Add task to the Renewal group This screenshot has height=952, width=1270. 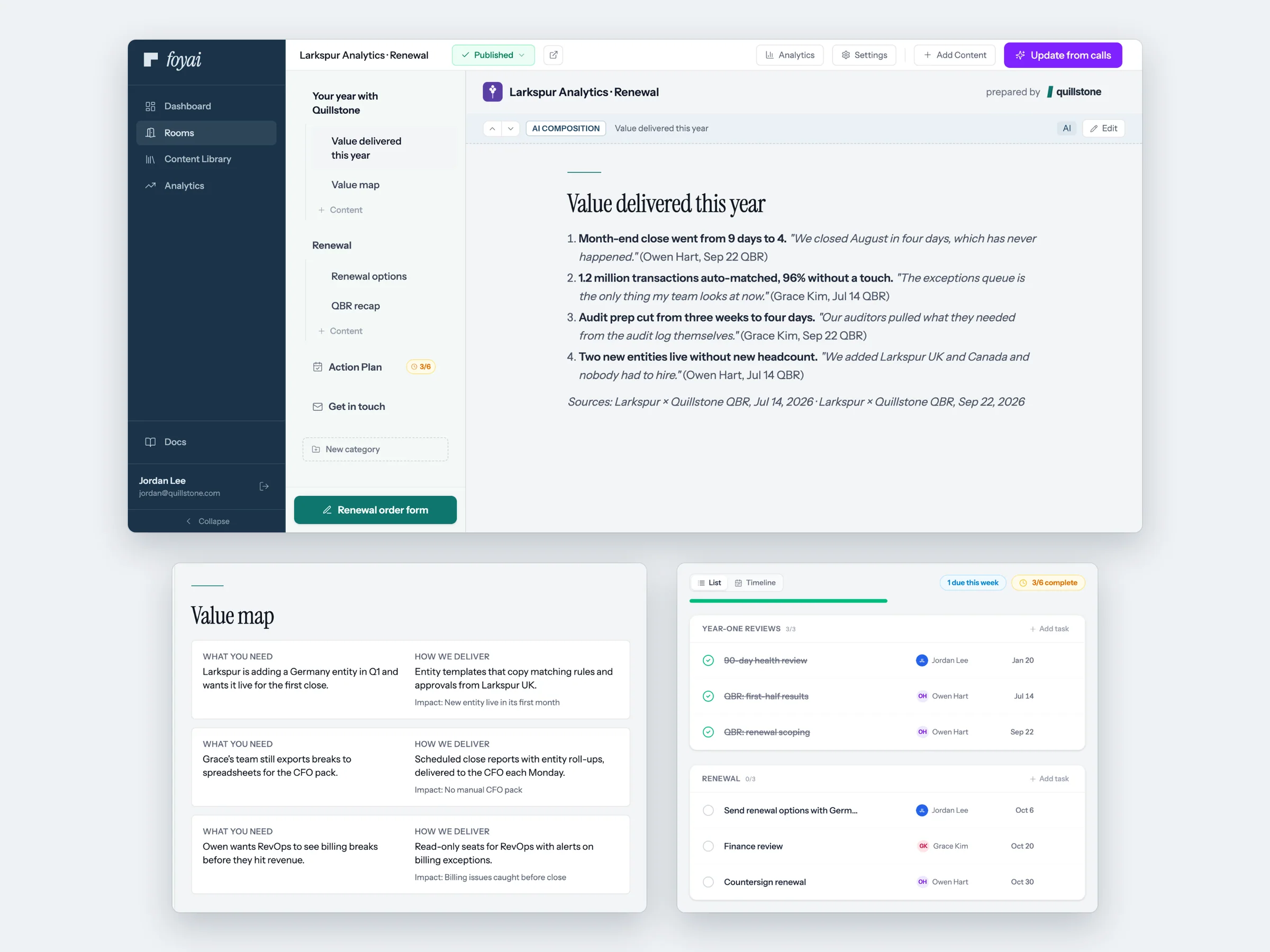coord(1049,778)
